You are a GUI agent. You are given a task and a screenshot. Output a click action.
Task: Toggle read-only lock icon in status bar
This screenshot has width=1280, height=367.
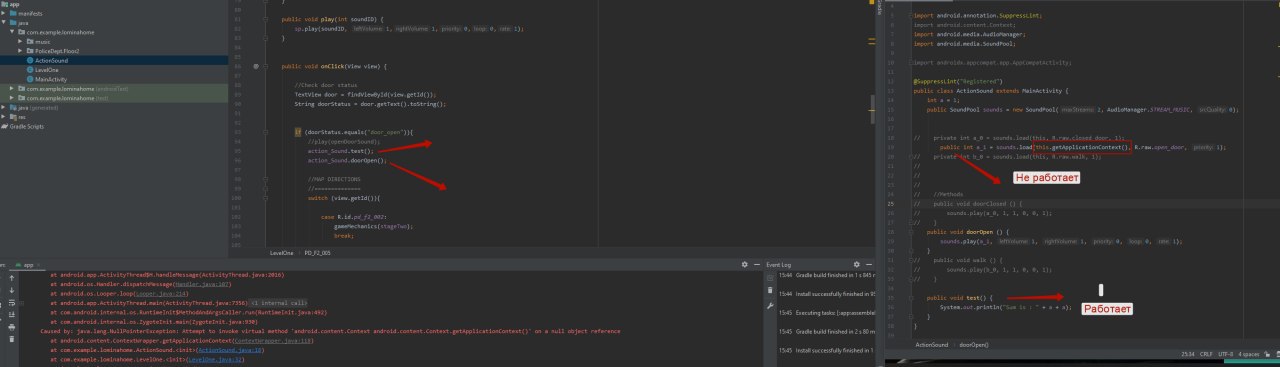1267,353
